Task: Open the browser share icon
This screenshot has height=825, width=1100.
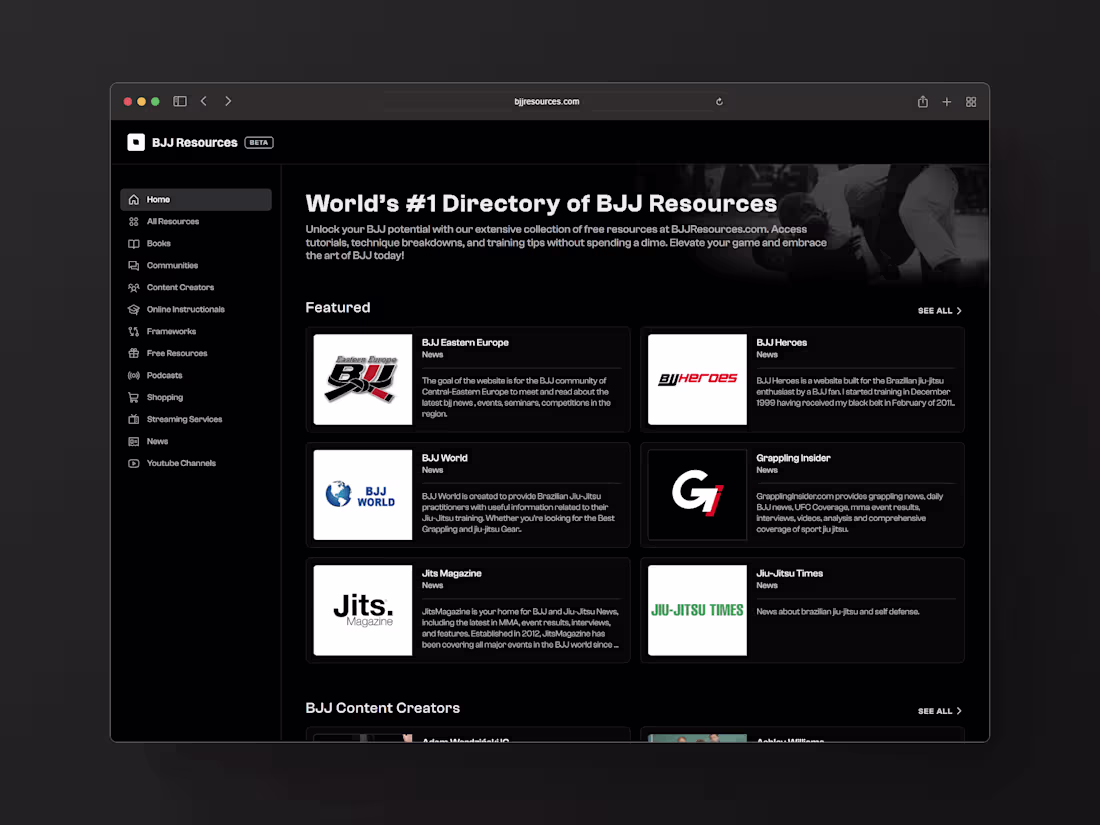Action: point(922,101)
